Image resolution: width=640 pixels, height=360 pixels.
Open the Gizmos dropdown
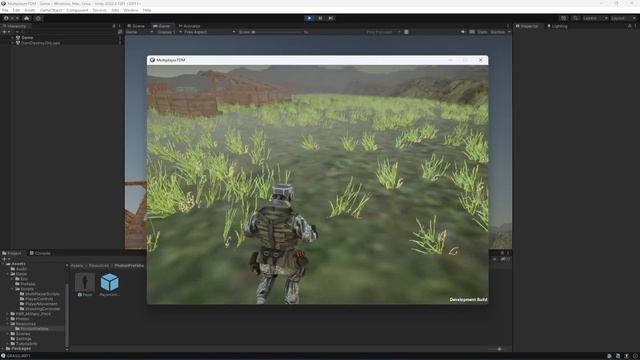[500, 32]
